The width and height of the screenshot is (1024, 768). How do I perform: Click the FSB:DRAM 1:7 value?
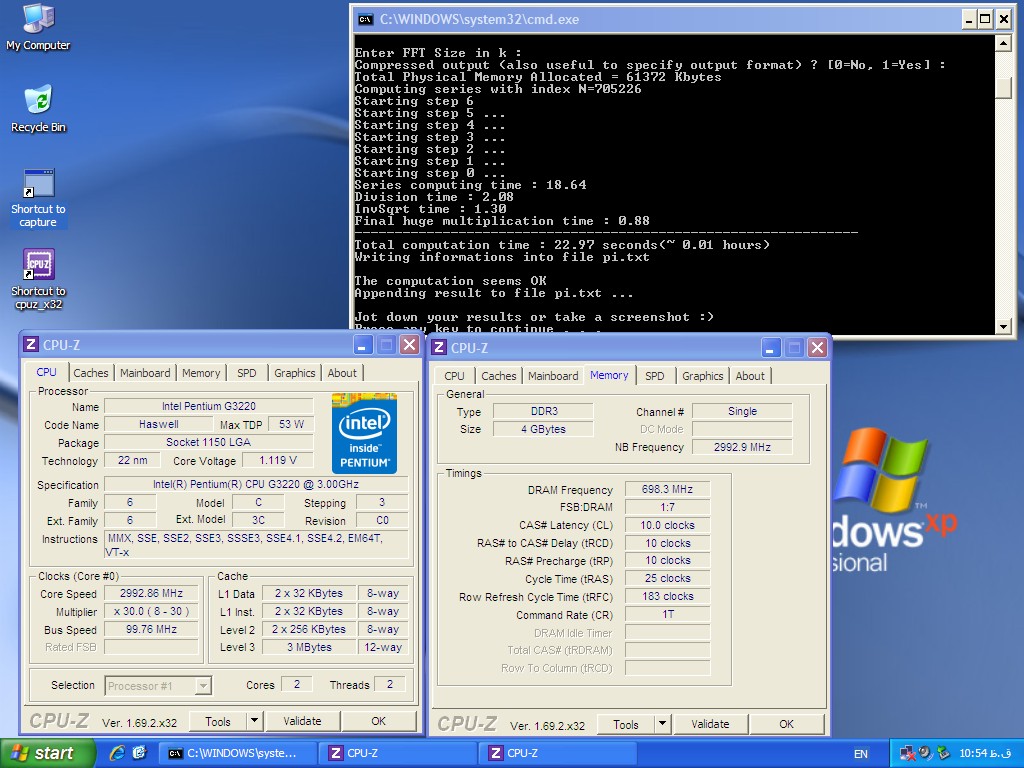(x=667, y=507)
